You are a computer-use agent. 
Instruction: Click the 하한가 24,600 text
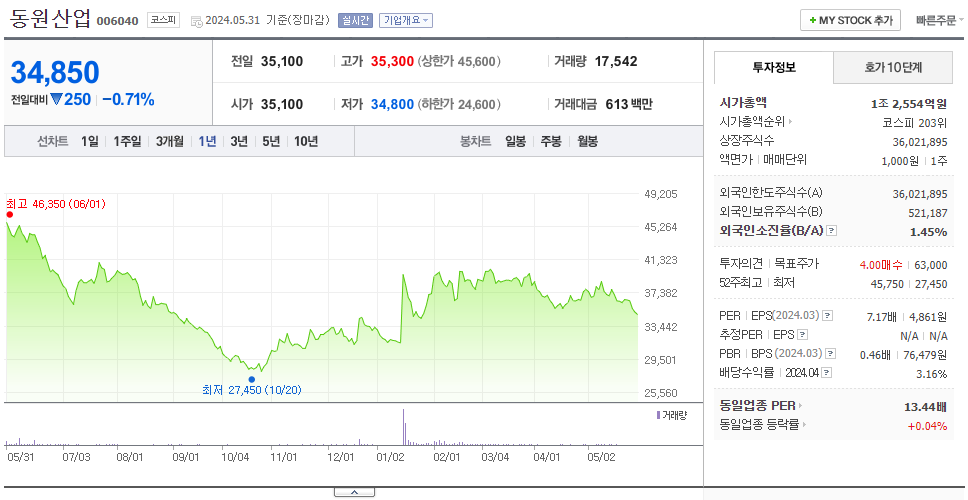click(x=459, y=104)
